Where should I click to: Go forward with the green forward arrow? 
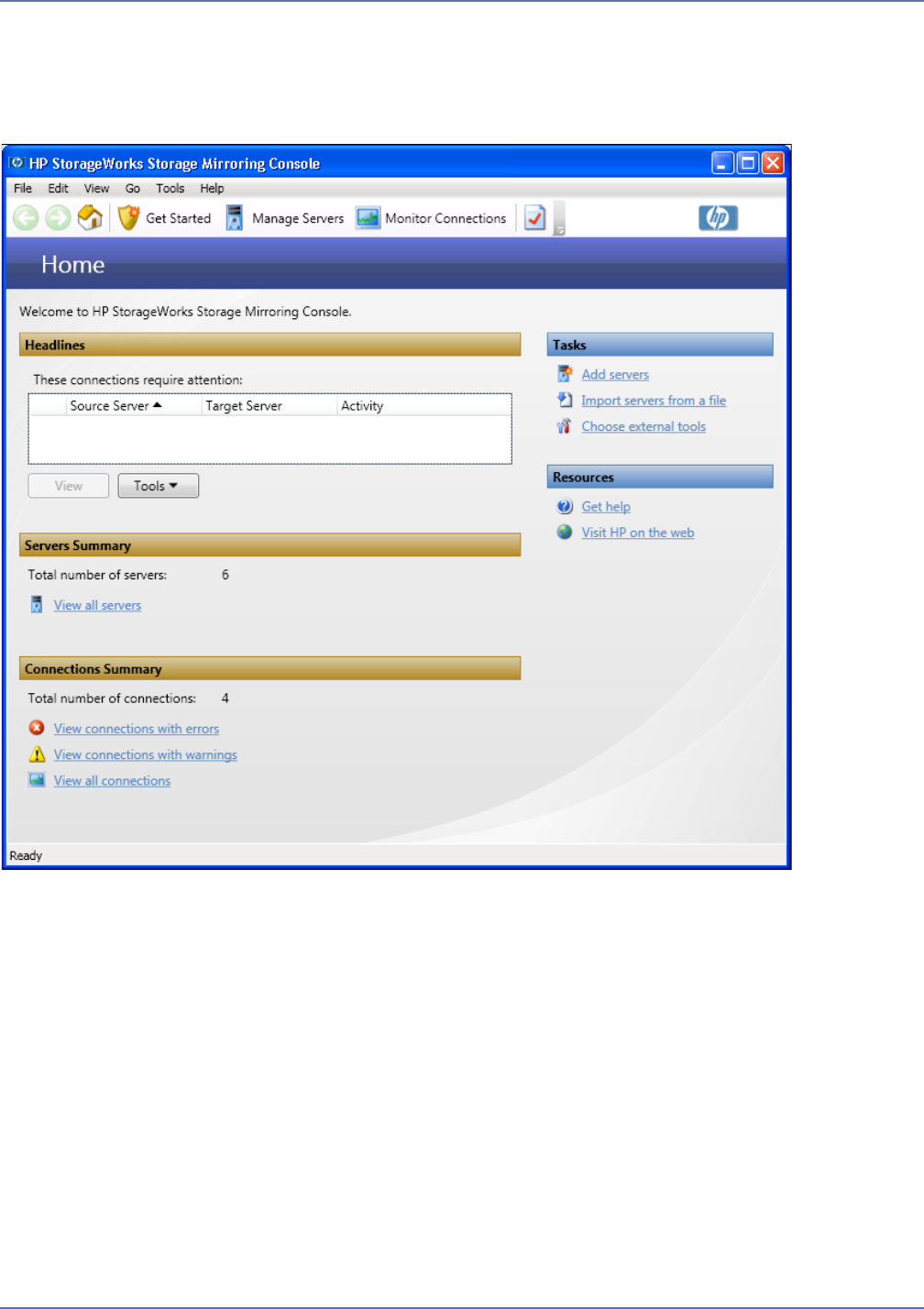[58, 218]
